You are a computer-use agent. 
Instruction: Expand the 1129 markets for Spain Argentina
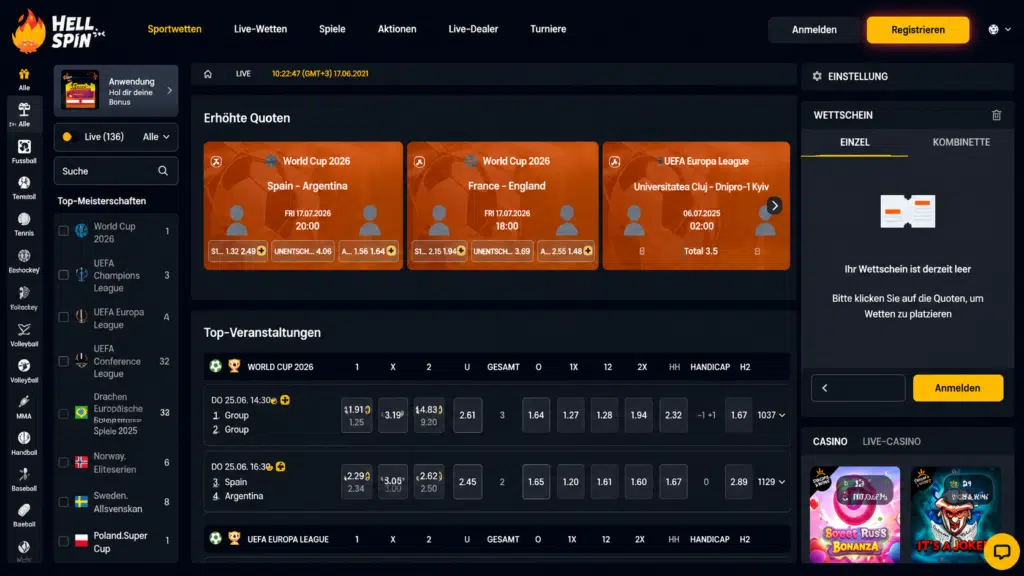coord(771,481)
